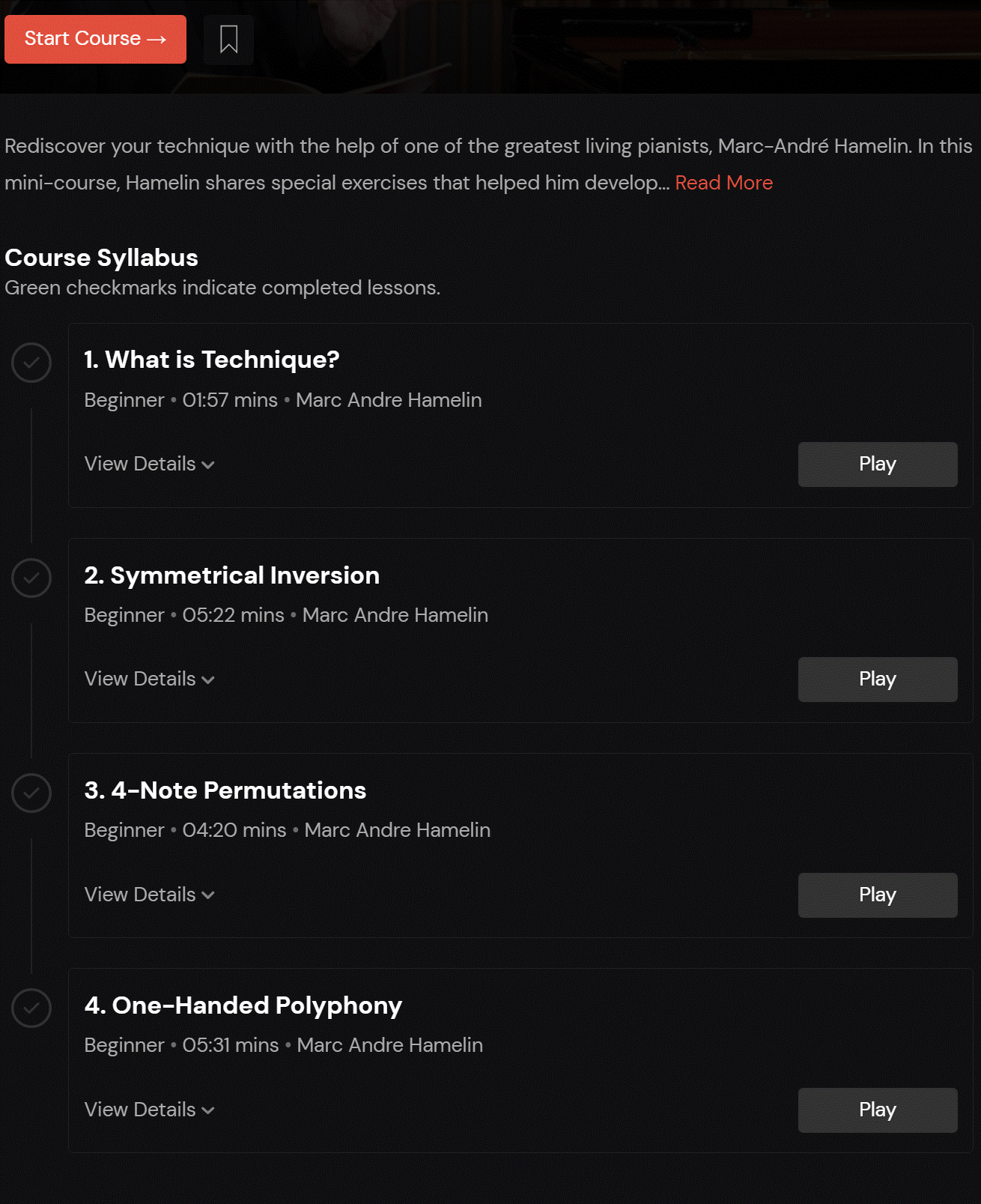The height and width of the screenshot is (1204, 981).
Task: Select the 4. One-Handed Polyphony heading
Action: click(x=243, y=1005)
